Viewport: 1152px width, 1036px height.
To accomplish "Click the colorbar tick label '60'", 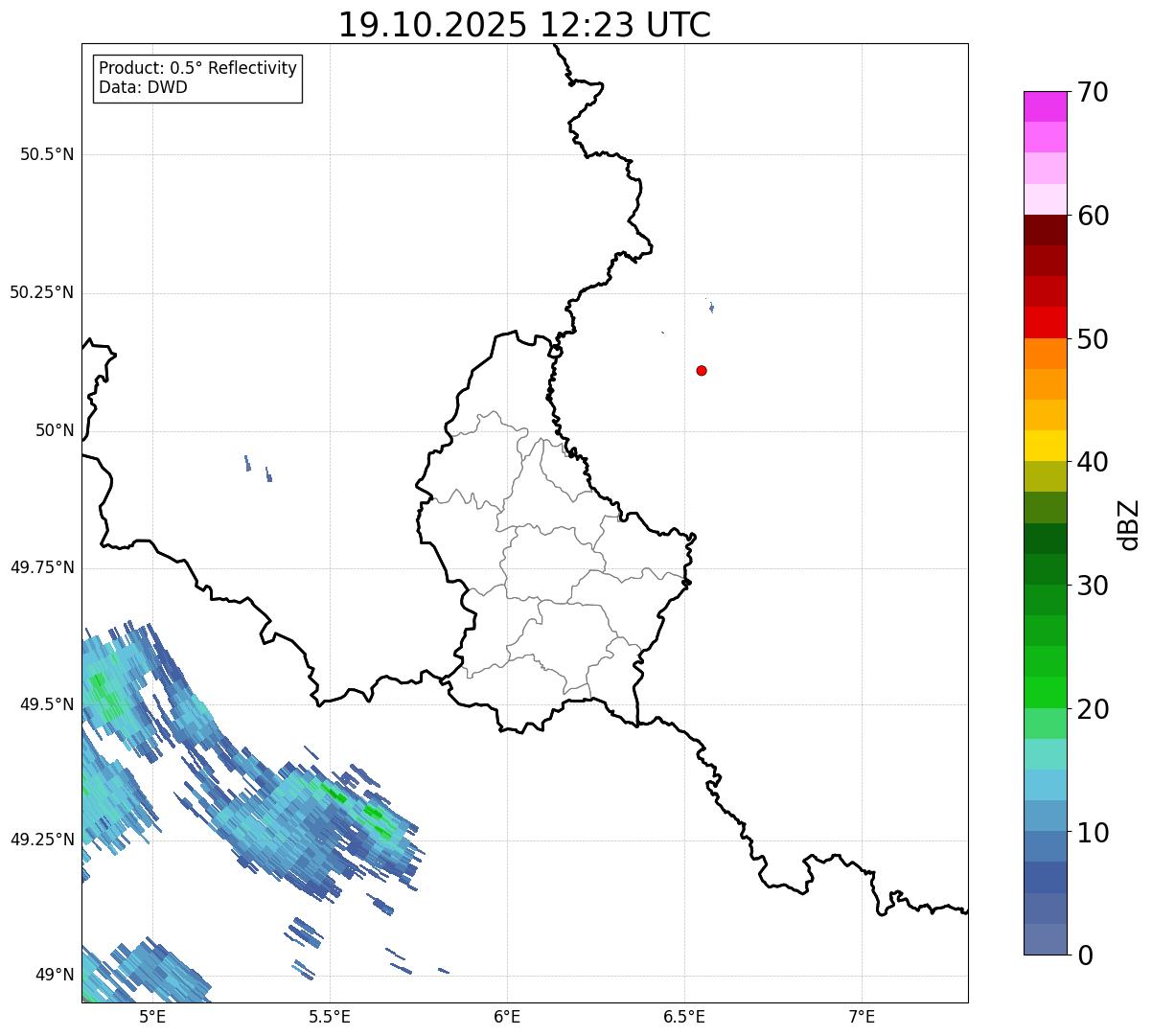I will (1093, 216).
